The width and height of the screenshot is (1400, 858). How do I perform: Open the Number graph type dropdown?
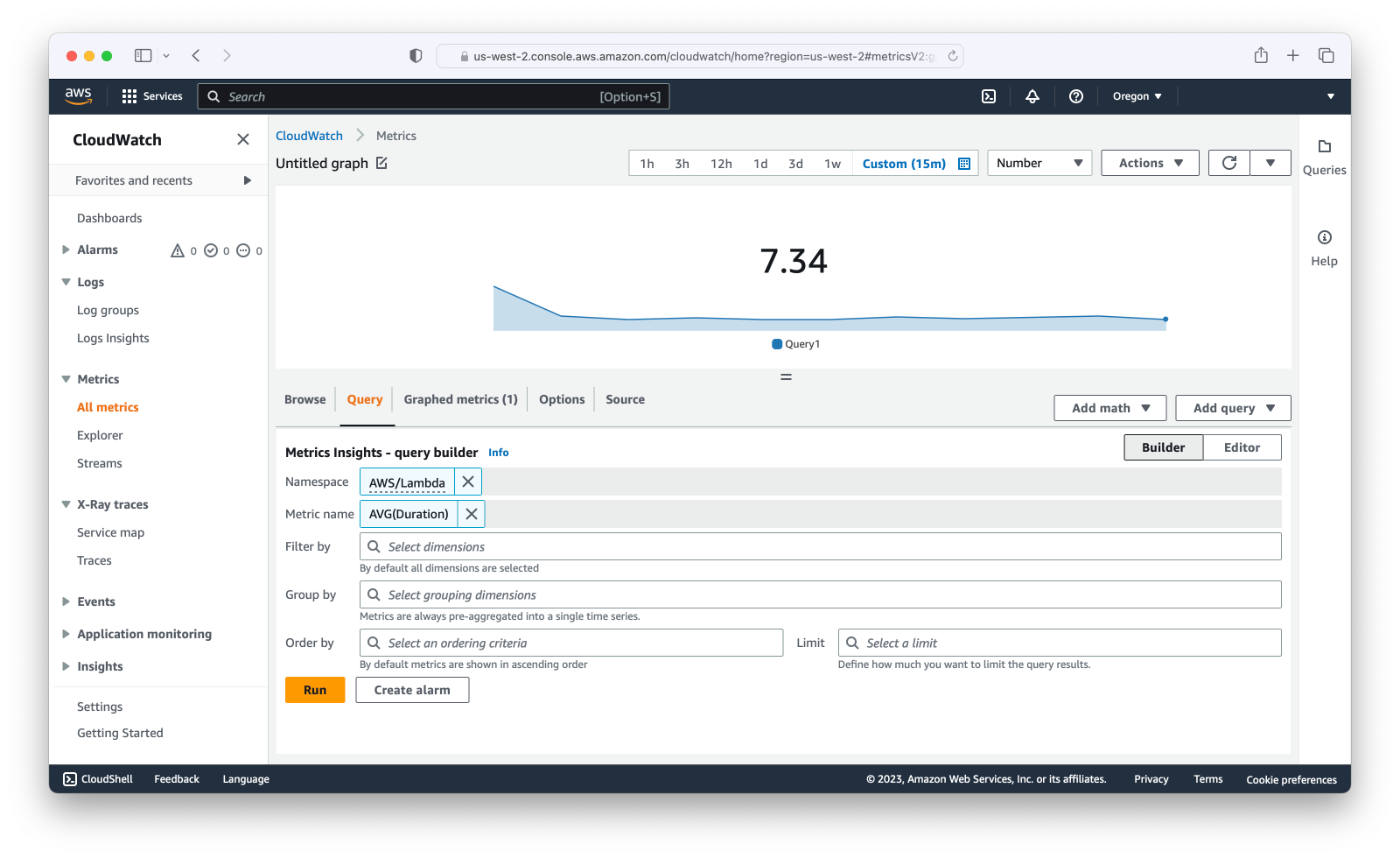(x=1039, y=163)
